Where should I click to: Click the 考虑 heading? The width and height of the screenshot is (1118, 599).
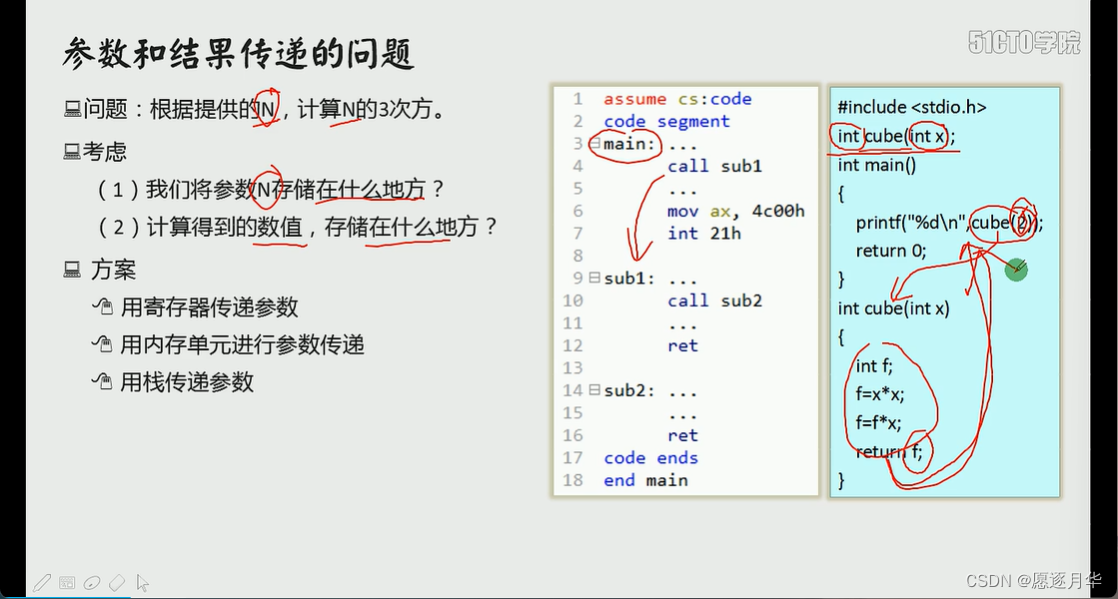[x=95, y=151]
